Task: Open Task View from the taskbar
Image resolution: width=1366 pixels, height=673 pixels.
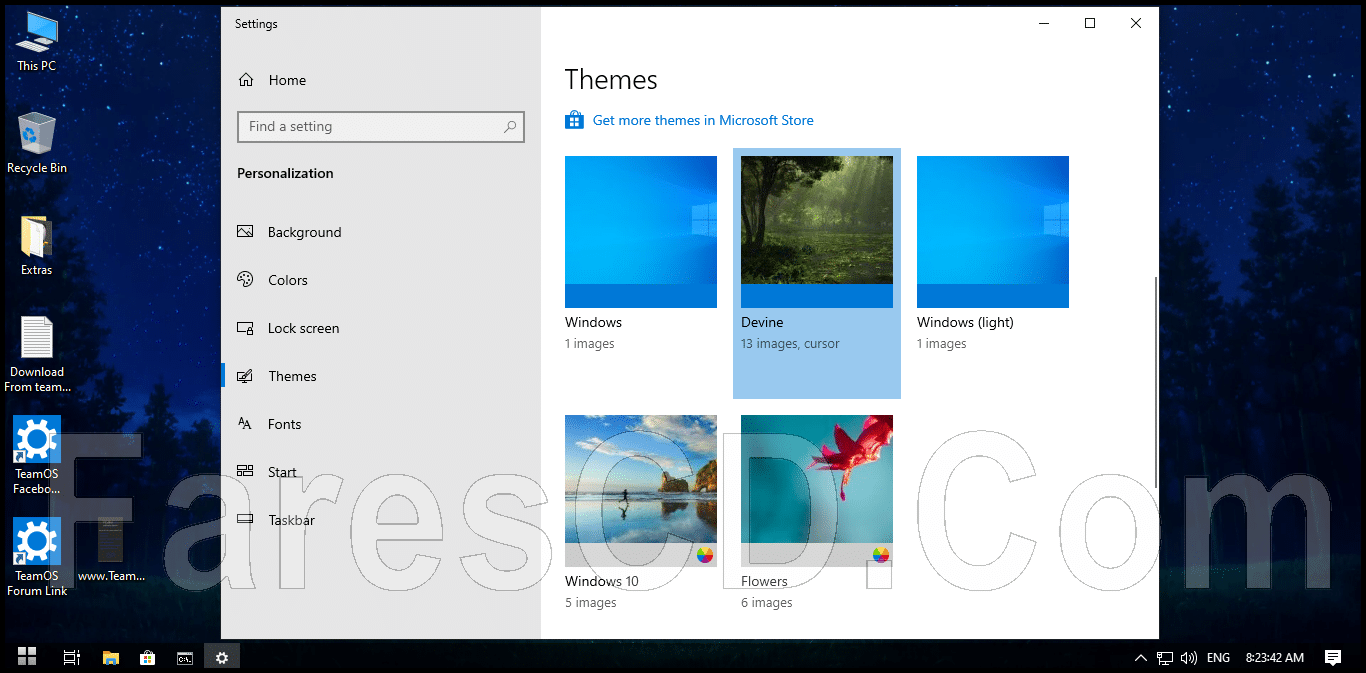Action: point(72,657)
